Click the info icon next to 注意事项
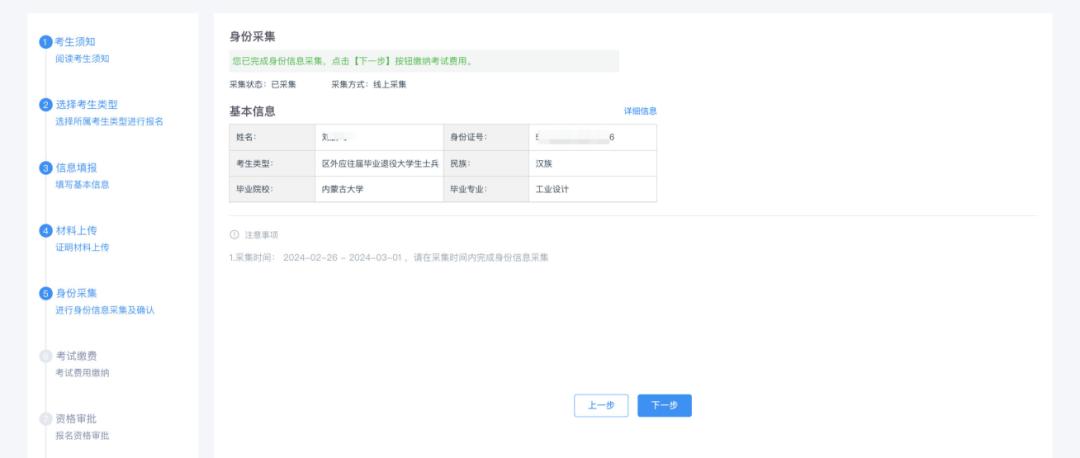 pos(234,235)
